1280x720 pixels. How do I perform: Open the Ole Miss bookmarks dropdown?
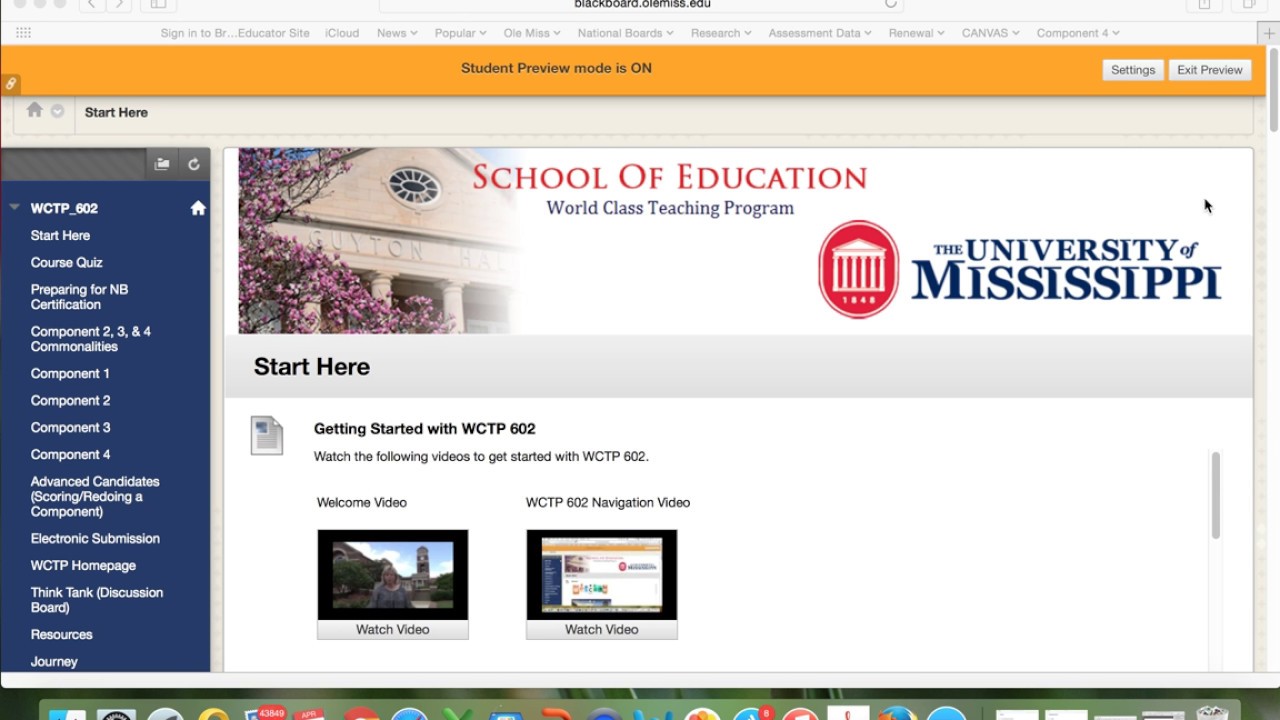point(532,33)
